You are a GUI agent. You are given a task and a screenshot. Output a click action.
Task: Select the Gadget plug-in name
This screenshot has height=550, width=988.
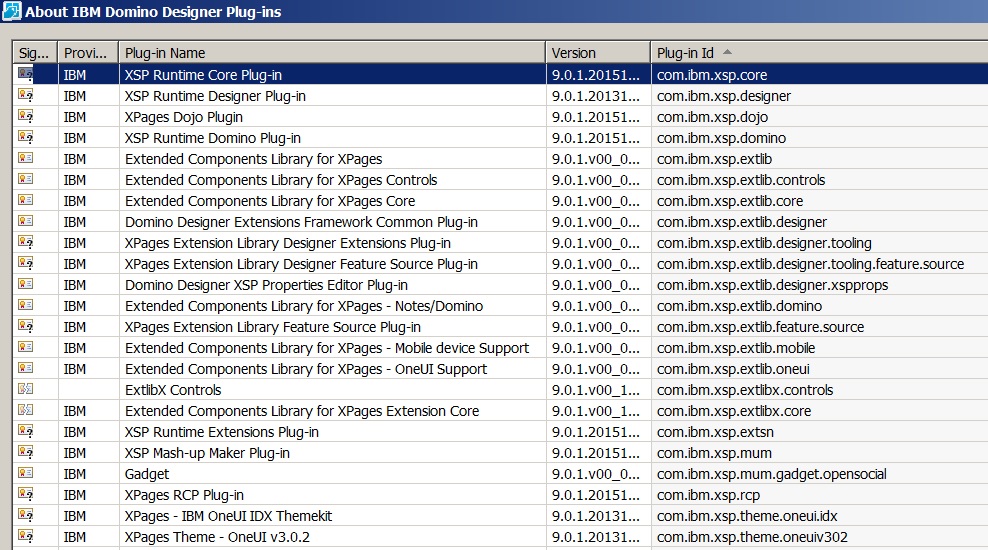coord(147,474)
